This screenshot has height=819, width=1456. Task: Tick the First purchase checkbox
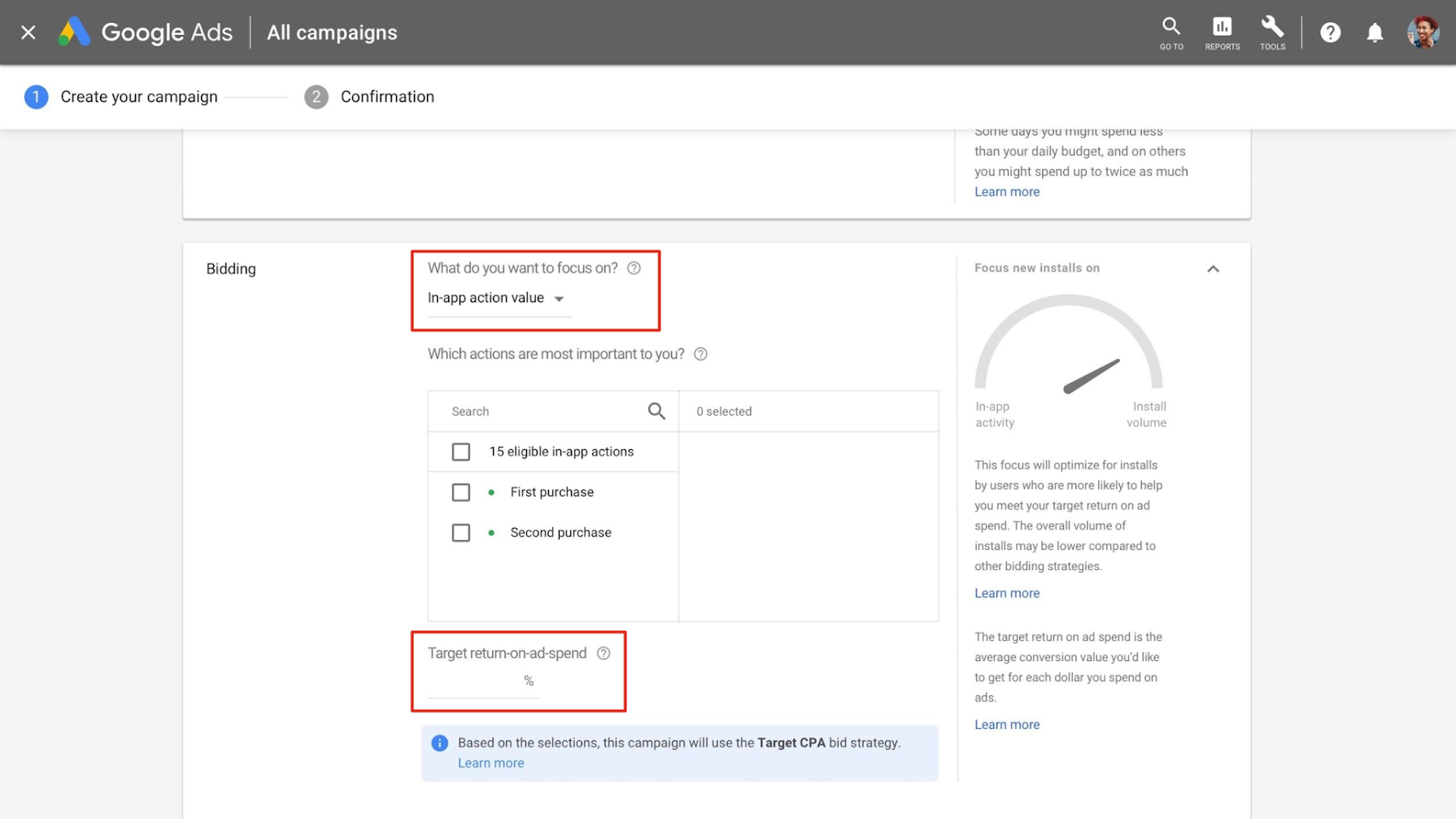click(x=461, y=493)
